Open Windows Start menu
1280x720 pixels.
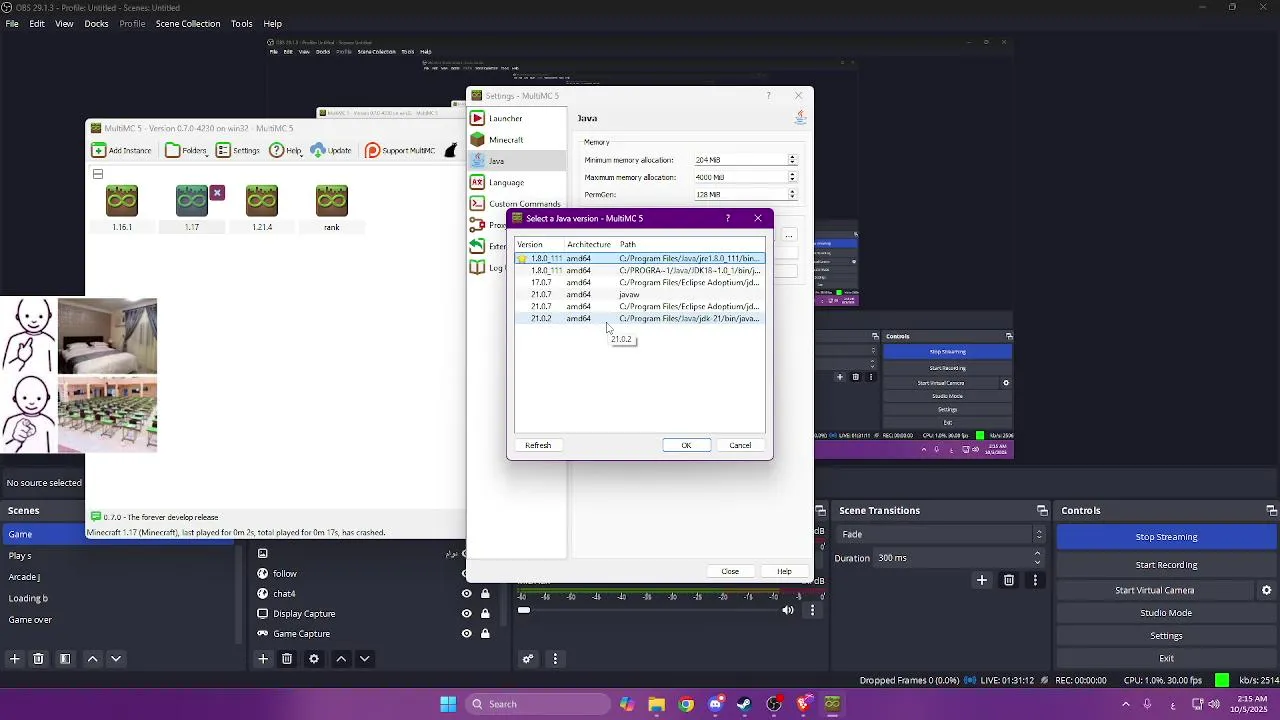point(448,704)
